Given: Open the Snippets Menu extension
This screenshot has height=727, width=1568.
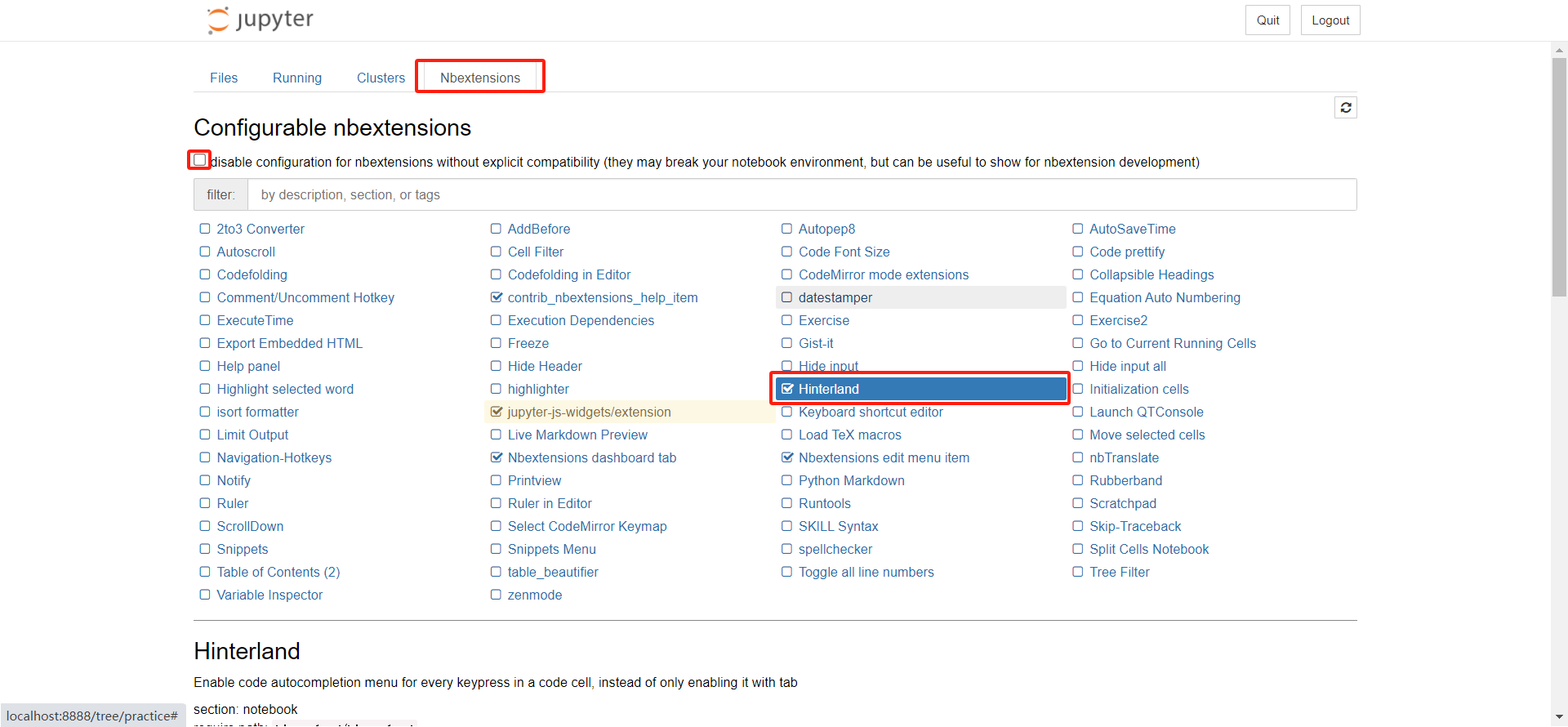Looking at the screenshot, I should pos(552,549).
